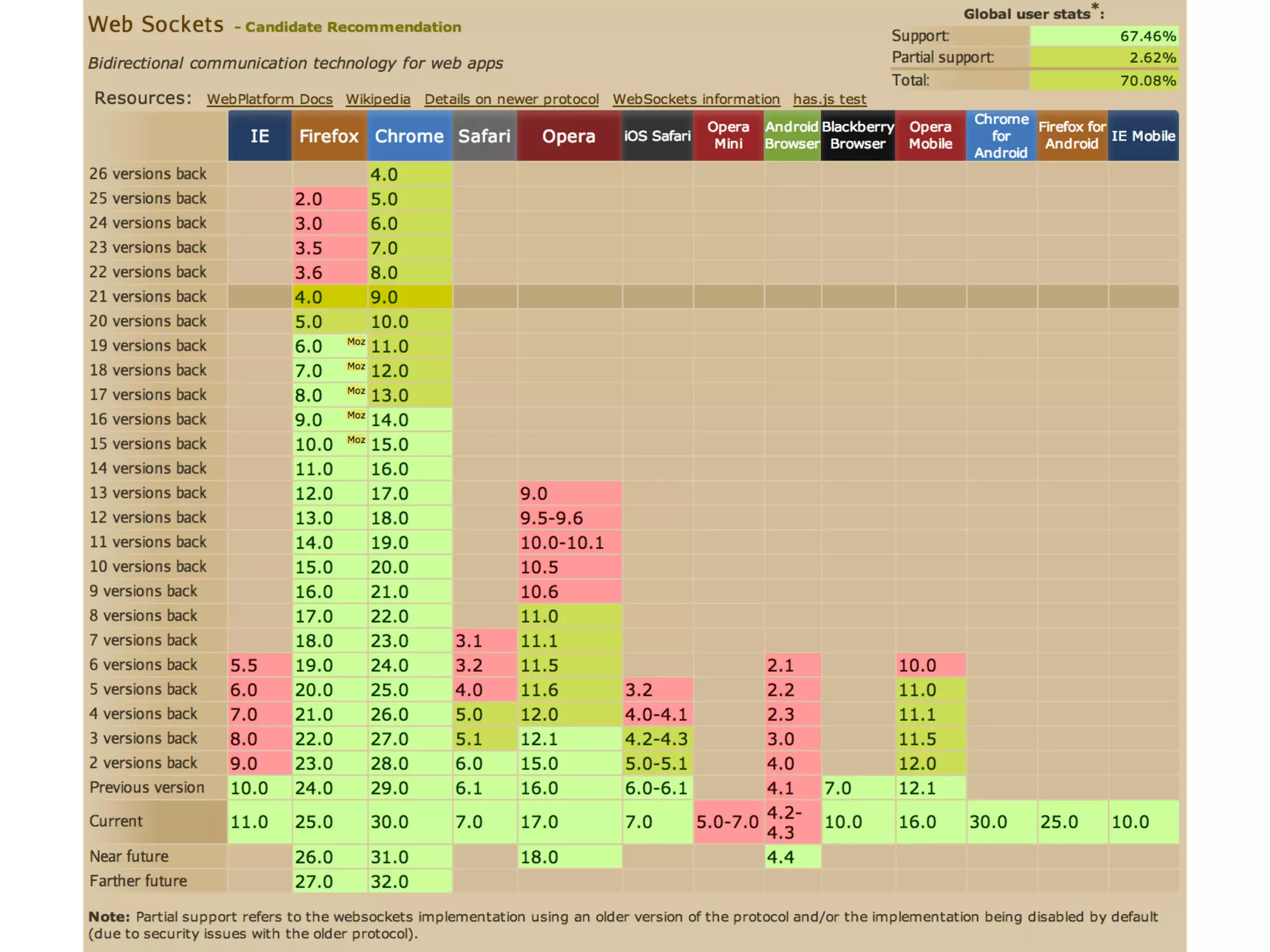Click the Safari column header
The width and height of the screenshot is (1270, 952).
[x=484, y=136]
